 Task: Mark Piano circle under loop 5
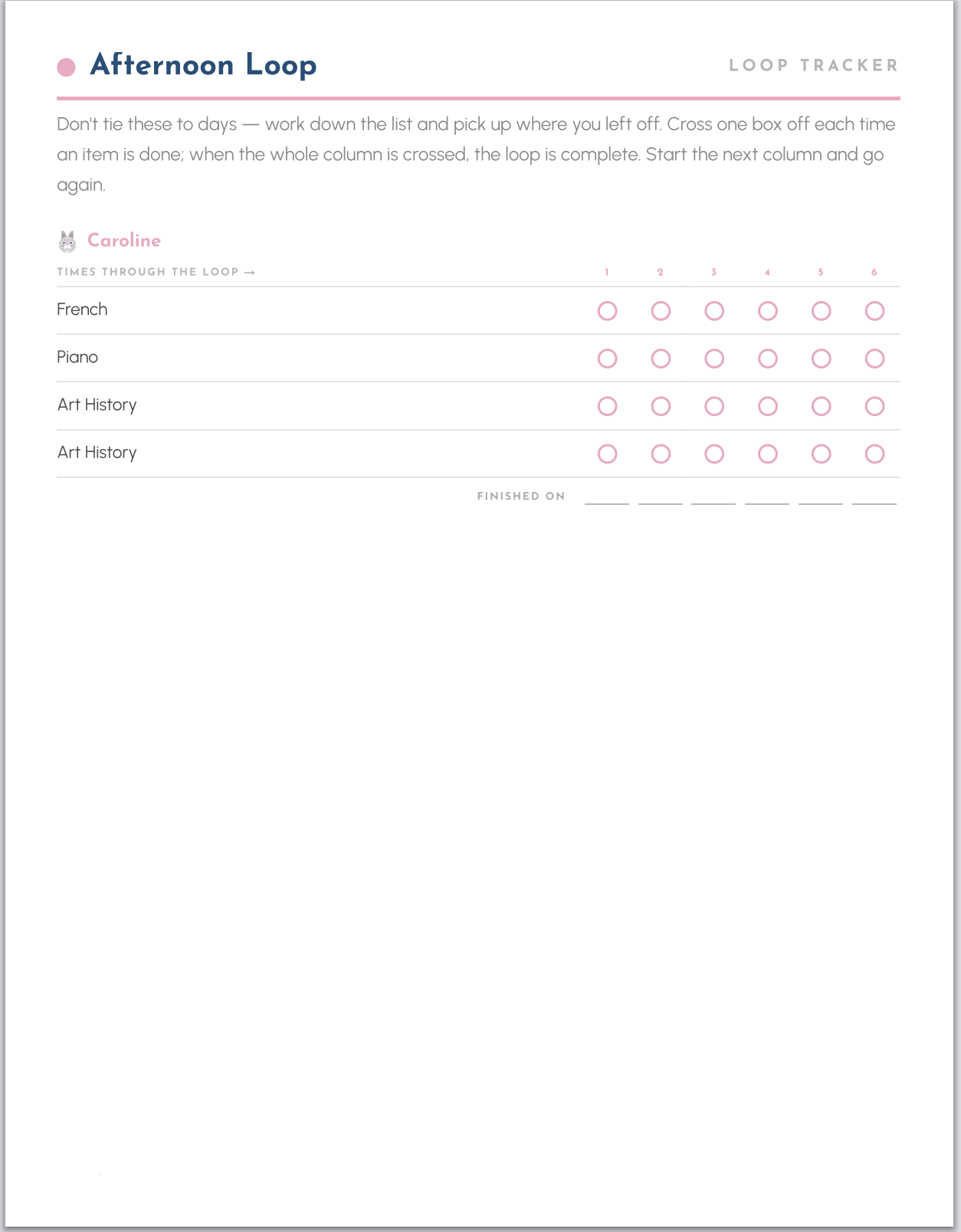tap(821, 359)
